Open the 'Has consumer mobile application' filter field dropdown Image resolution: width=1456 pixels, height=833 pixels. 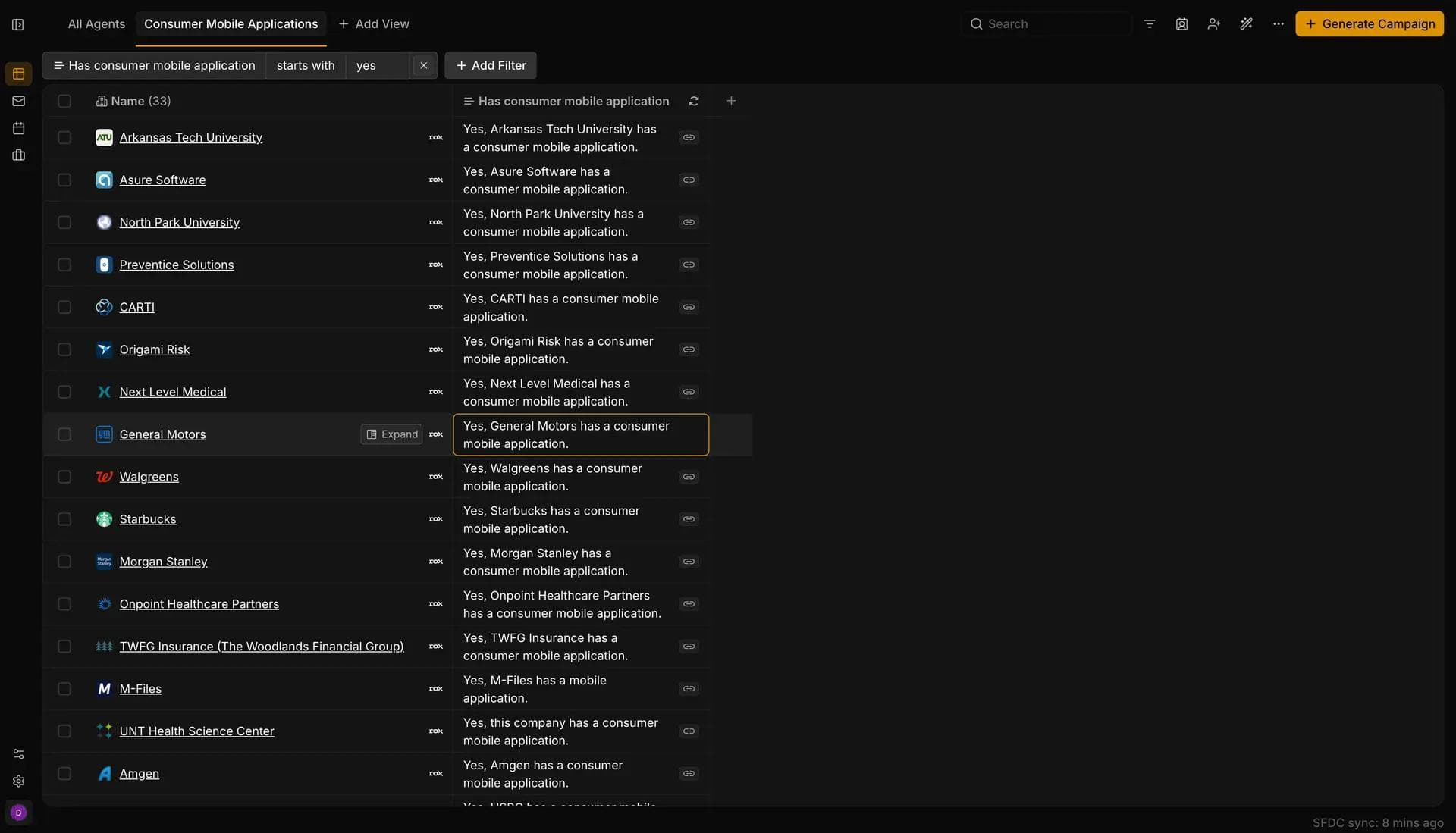(155, 65)
